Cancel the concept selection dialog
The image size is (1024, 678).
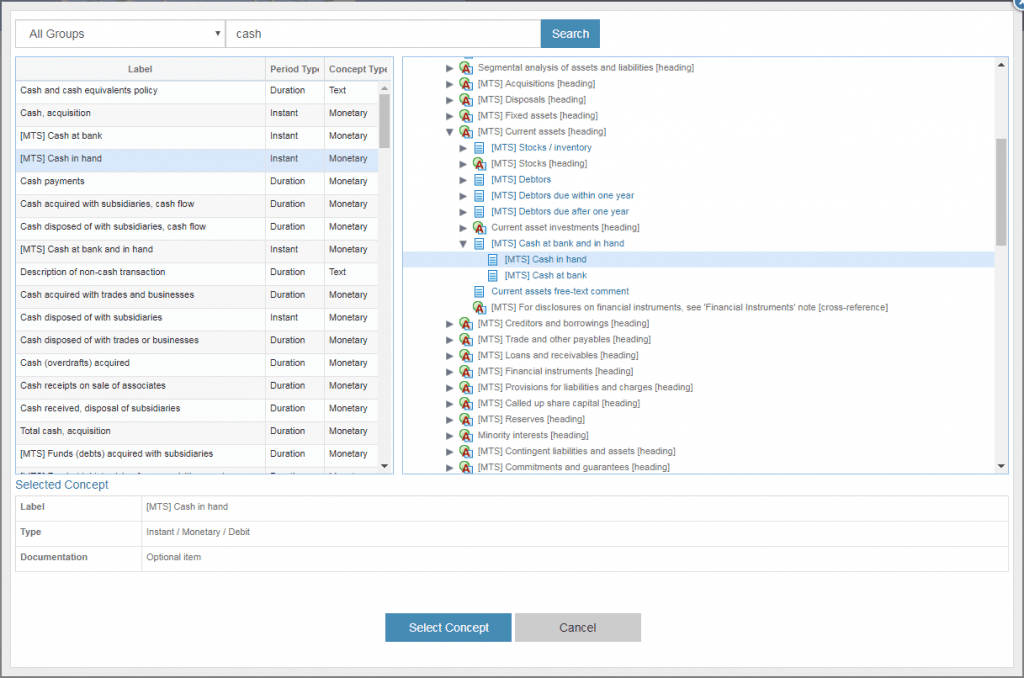coord(577,628)
